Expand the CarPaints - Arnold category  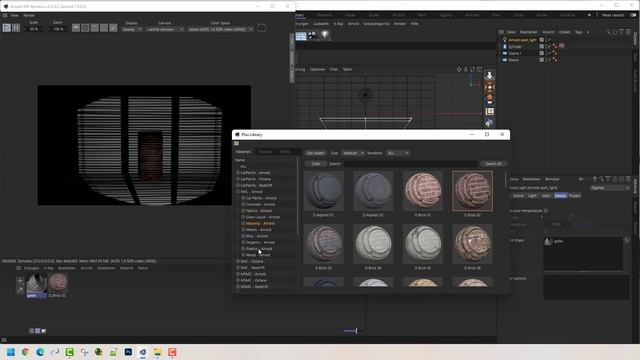pos(238,173)
